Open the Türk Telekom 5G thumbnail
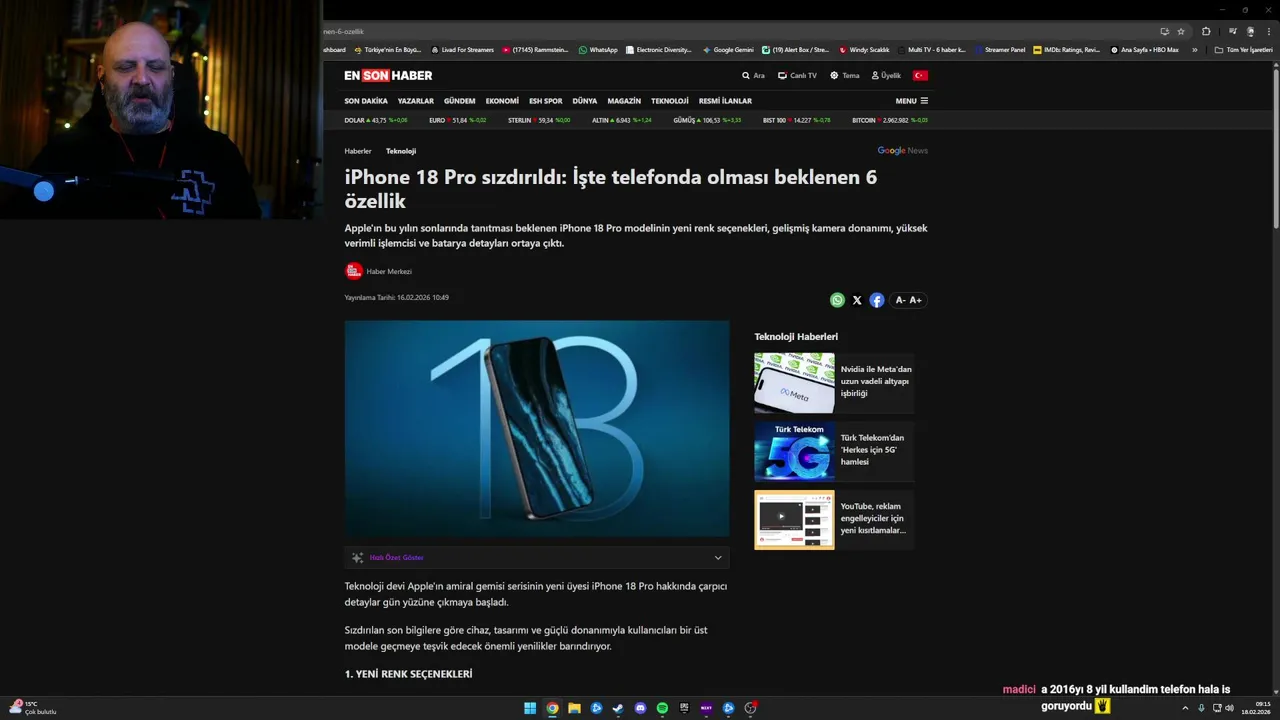Screen dimensions: 1280x720 794,451
